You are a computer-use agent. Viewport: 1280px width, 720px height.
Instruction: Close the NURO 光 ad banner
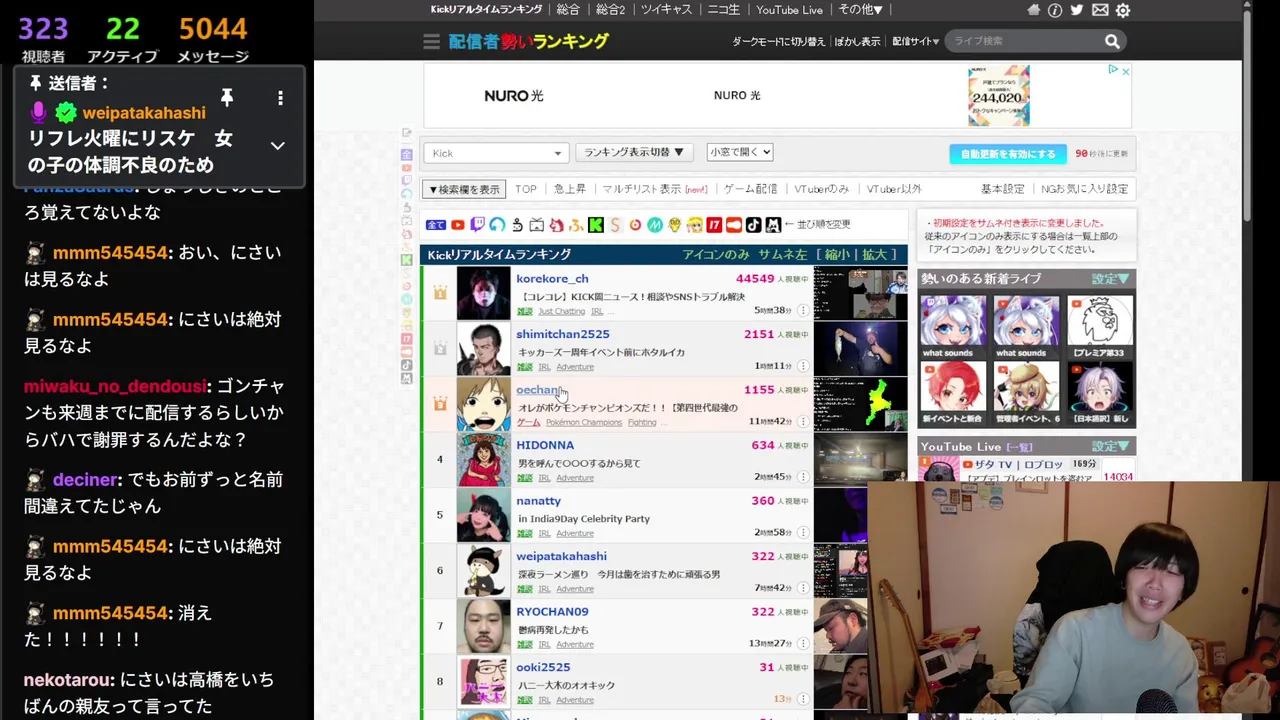[1125, 71]
